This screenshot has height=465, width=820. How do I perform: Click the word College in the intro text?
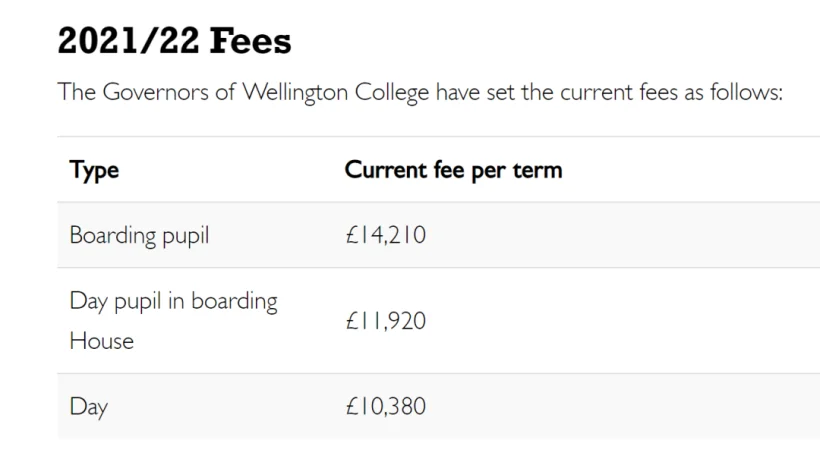click(392, 93)
